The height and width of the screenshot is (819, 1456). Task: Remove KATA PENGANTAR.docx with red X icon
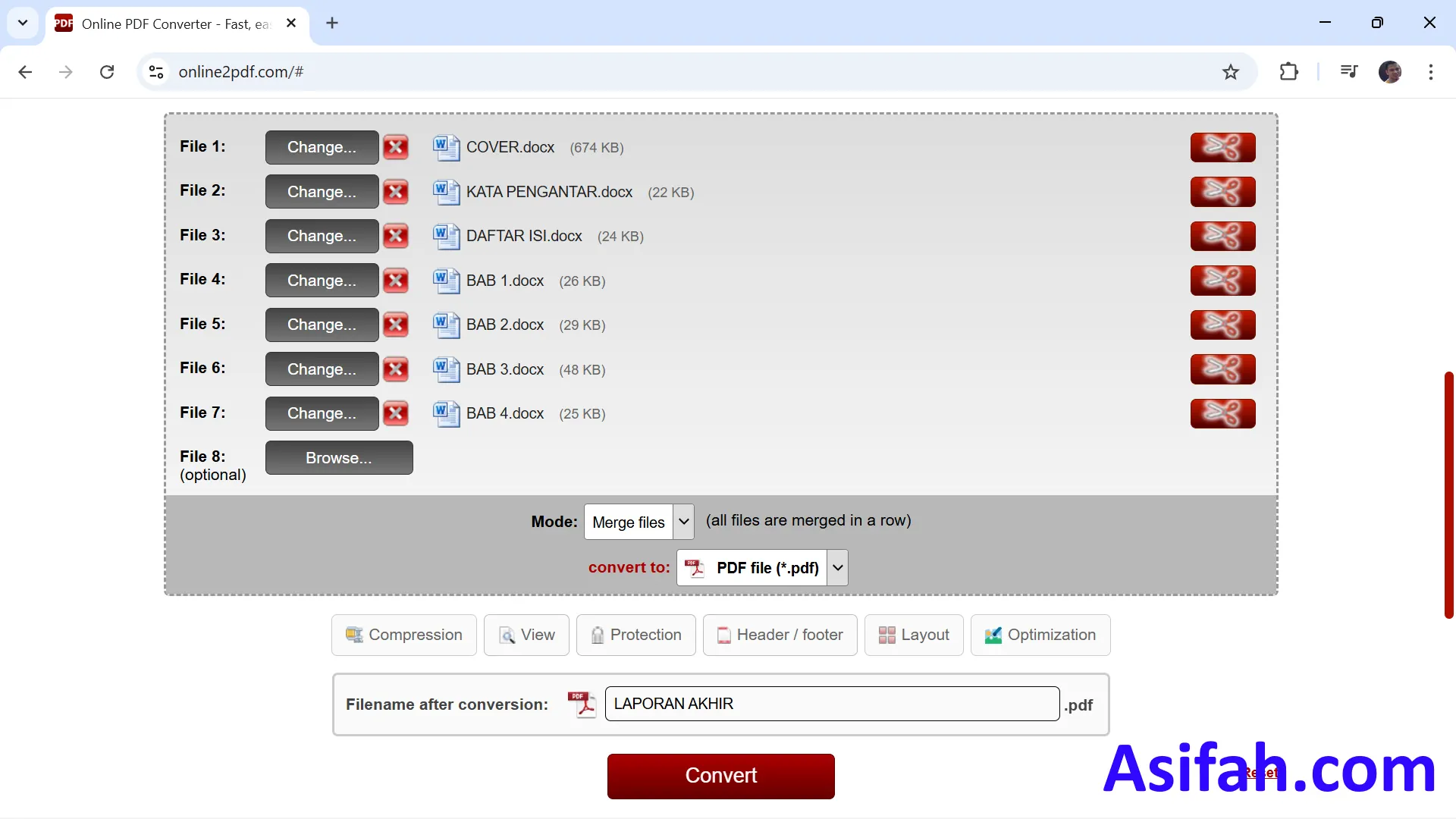coord(396,192)
